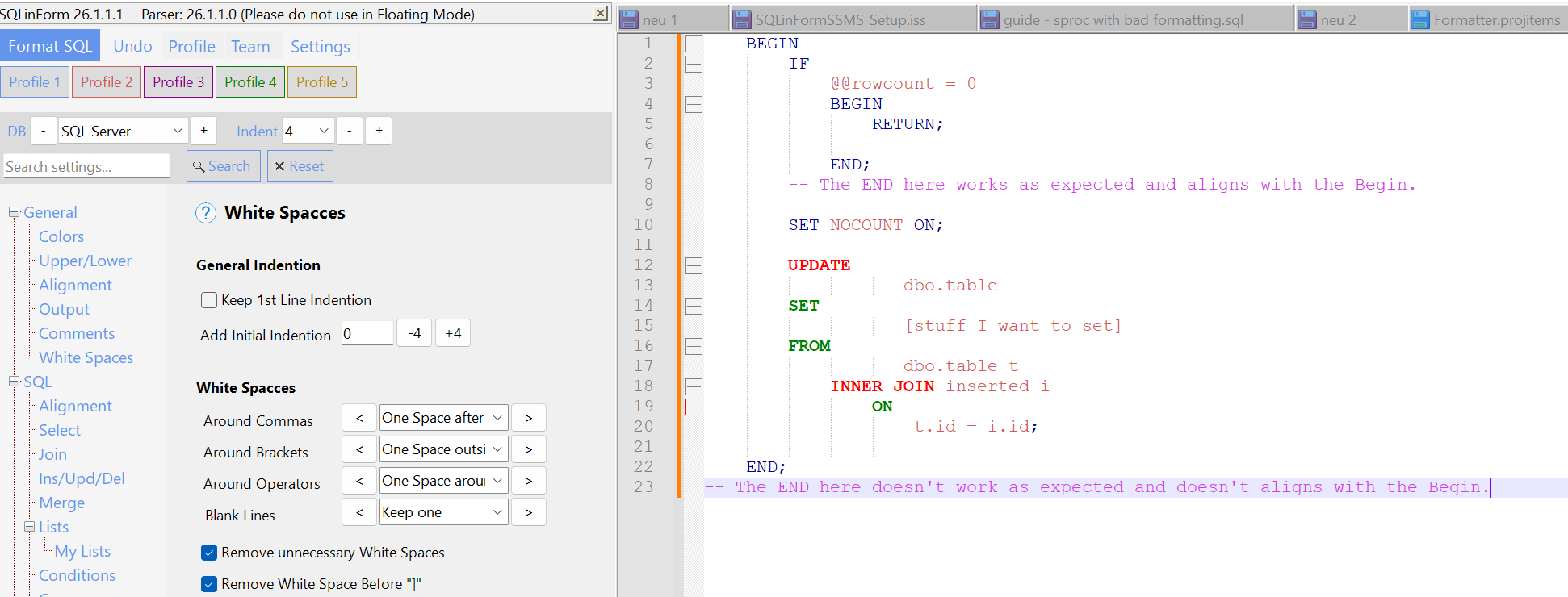Image resolution: width=1568 pixels, height=597 pixels.
Task: Uncheck Remove unnecessary White Spaces
Action: [x=209, y=553]
